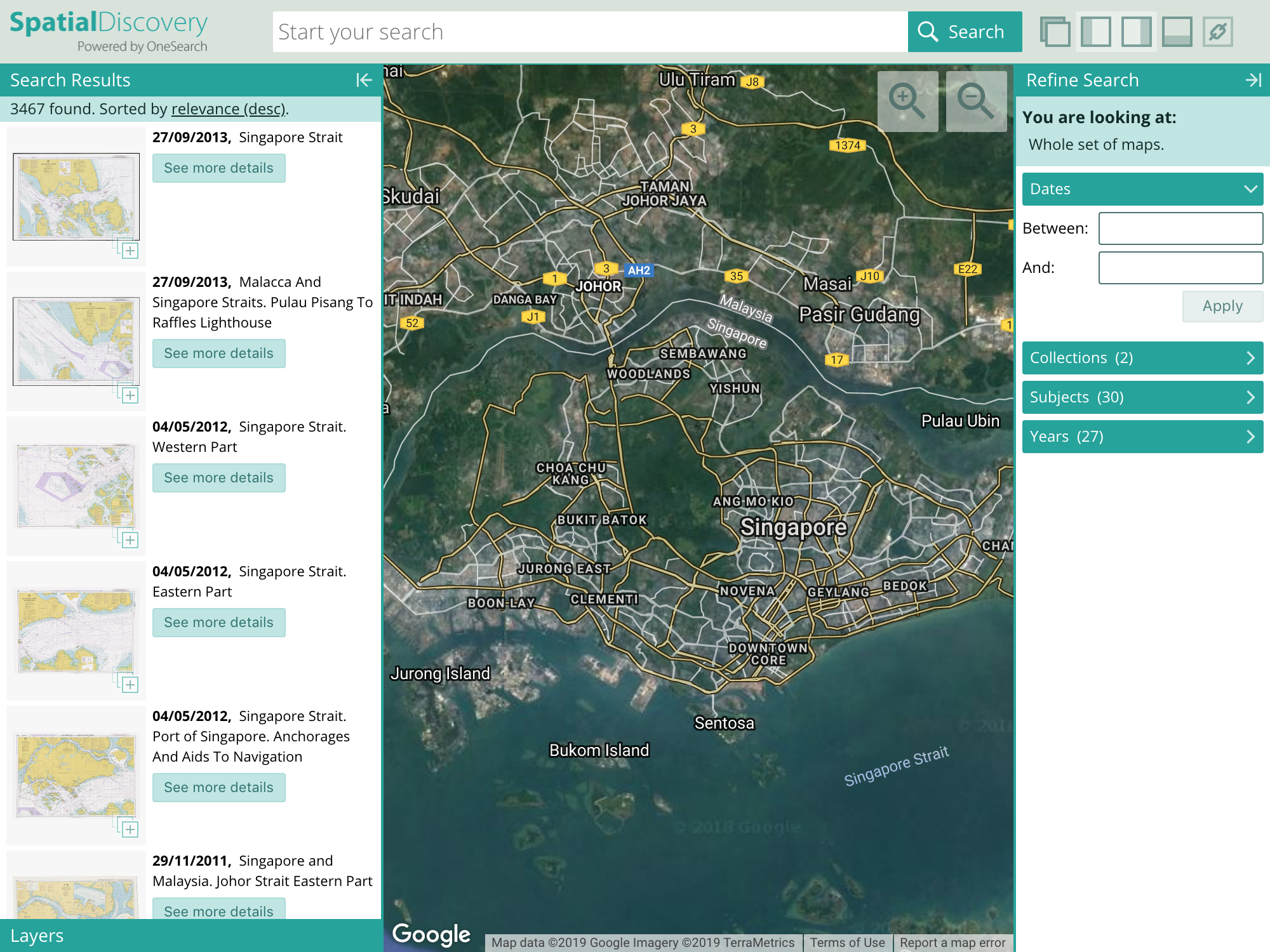Viewport: 1270px width, 952px height.
Task: Collapse the Refine Search panel
Action: pyautogui.click(x=1254, y=80)
